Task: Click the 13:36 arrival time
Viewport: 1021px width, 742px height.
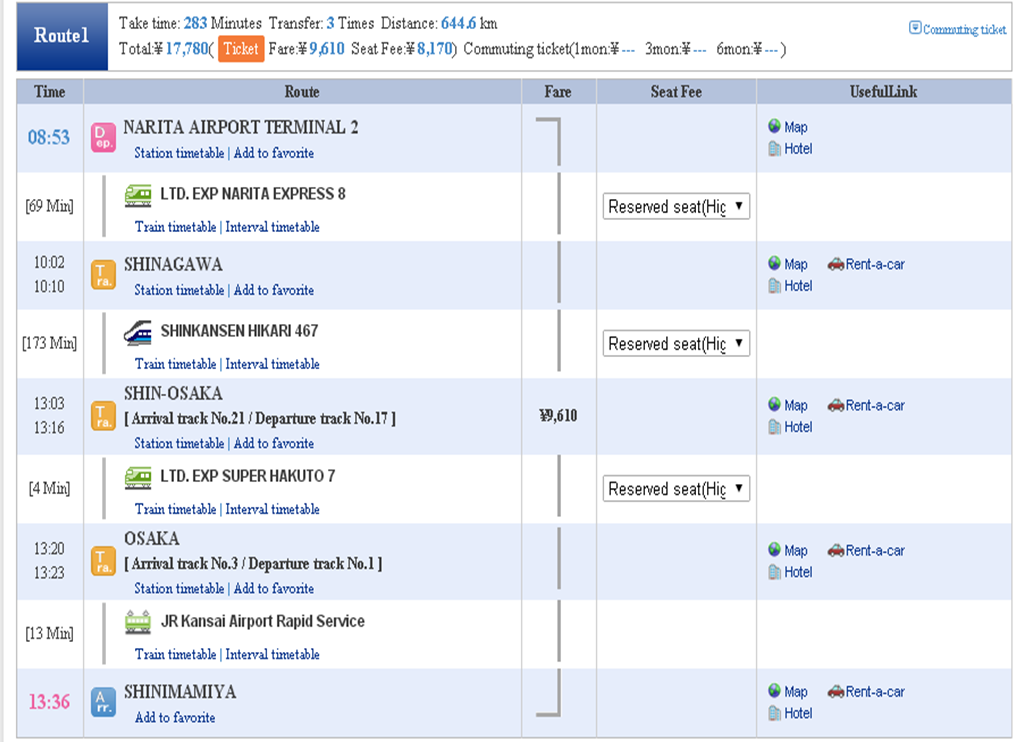Action: [49, 702]
